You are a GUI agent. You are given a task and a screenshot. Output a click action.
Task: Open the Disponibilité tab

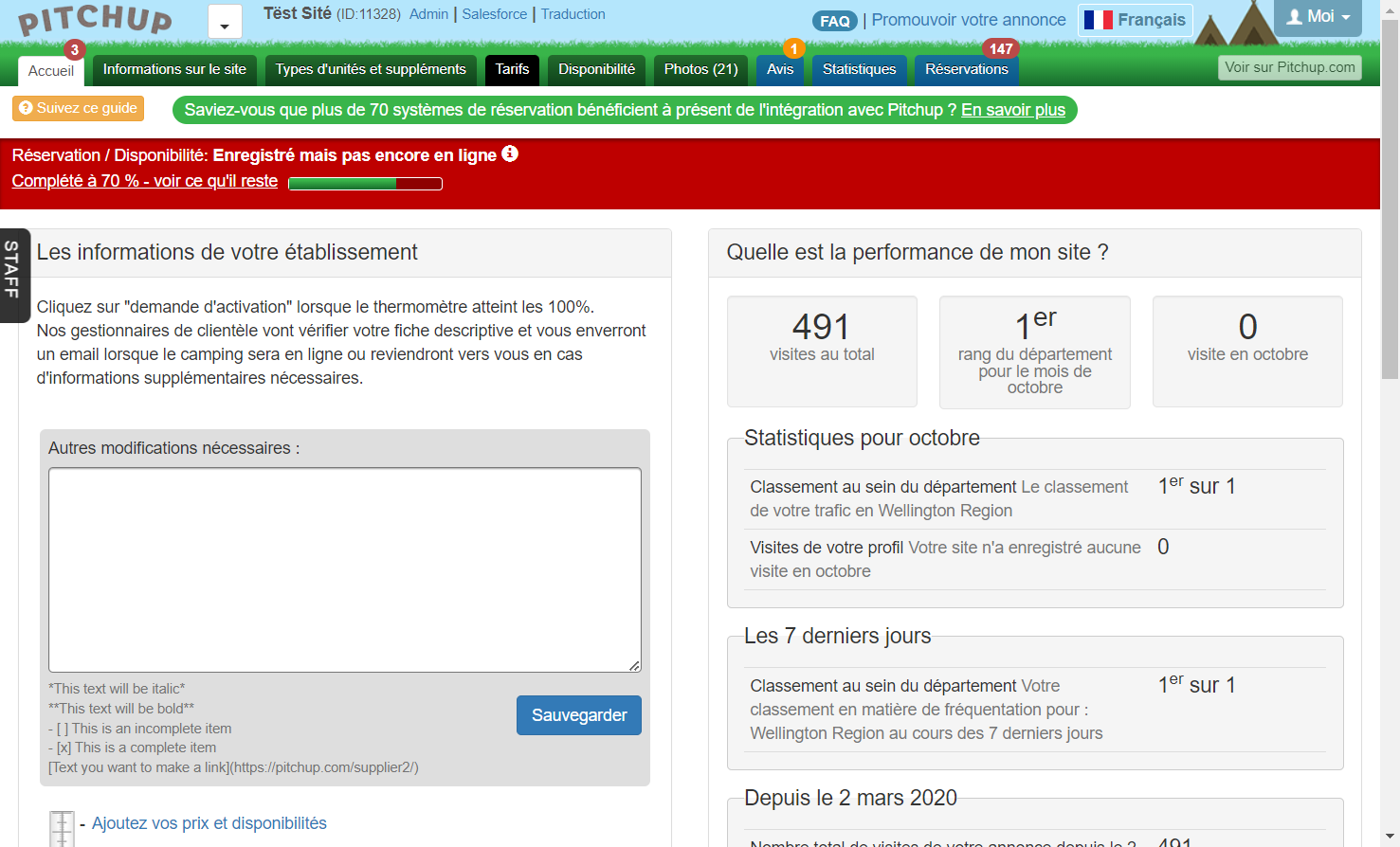(596, 69)
